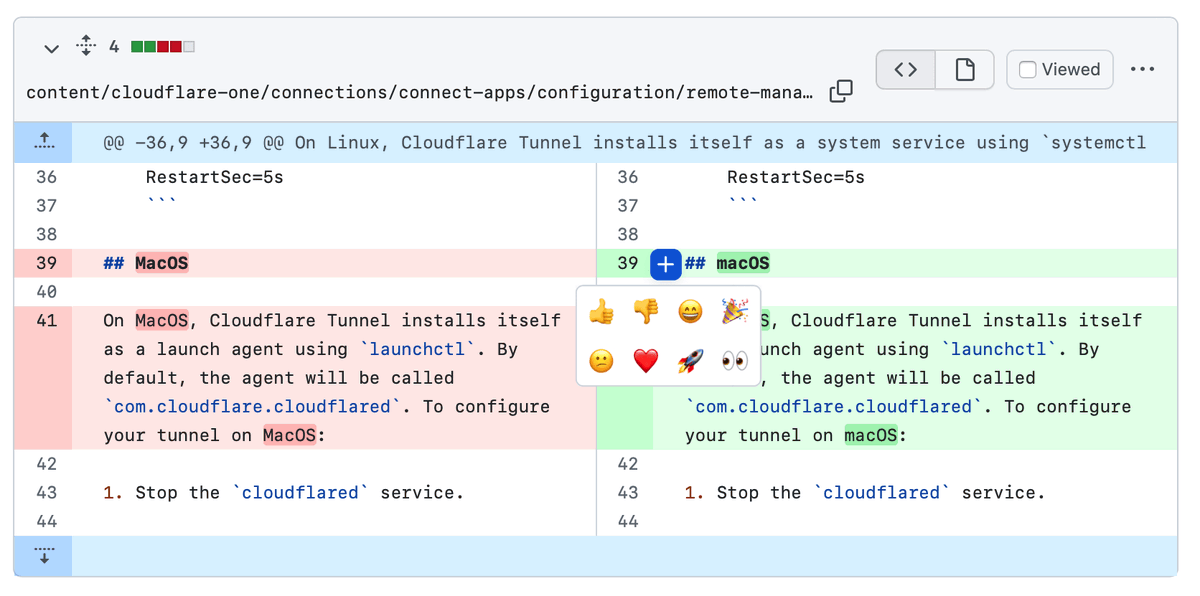The width and height of the screenshot is (1200, 596).
Task: Switch to rich diff document view
Action: tap(965, 69)
